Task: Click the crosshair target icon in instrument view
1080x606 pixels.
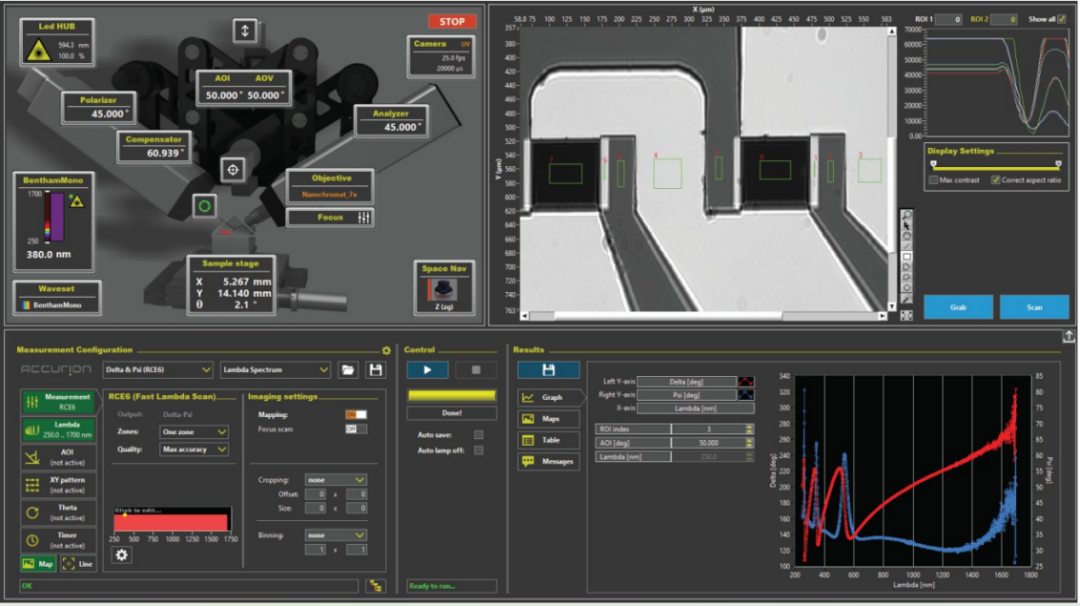Action: click(233, 169)
